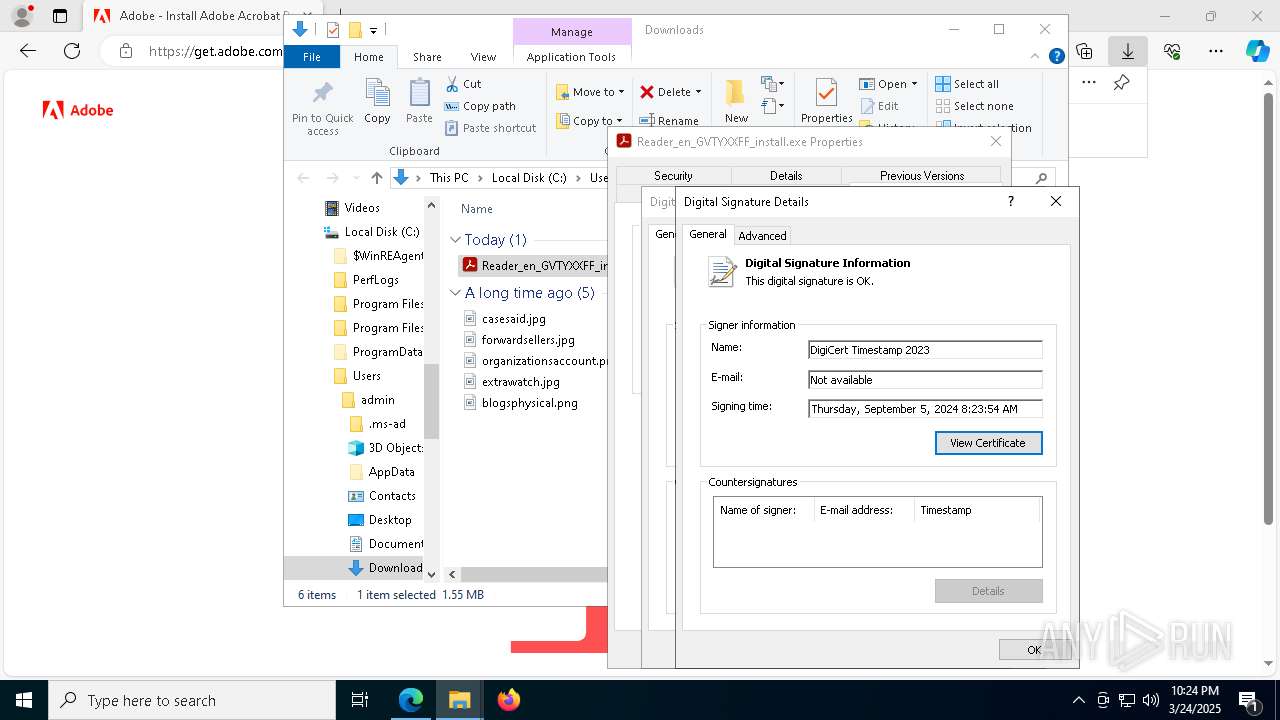Switch to Advanced tab in signature details
This screenshot has width=1280, height=720.
pyautogui.click(x=762, y=236)
